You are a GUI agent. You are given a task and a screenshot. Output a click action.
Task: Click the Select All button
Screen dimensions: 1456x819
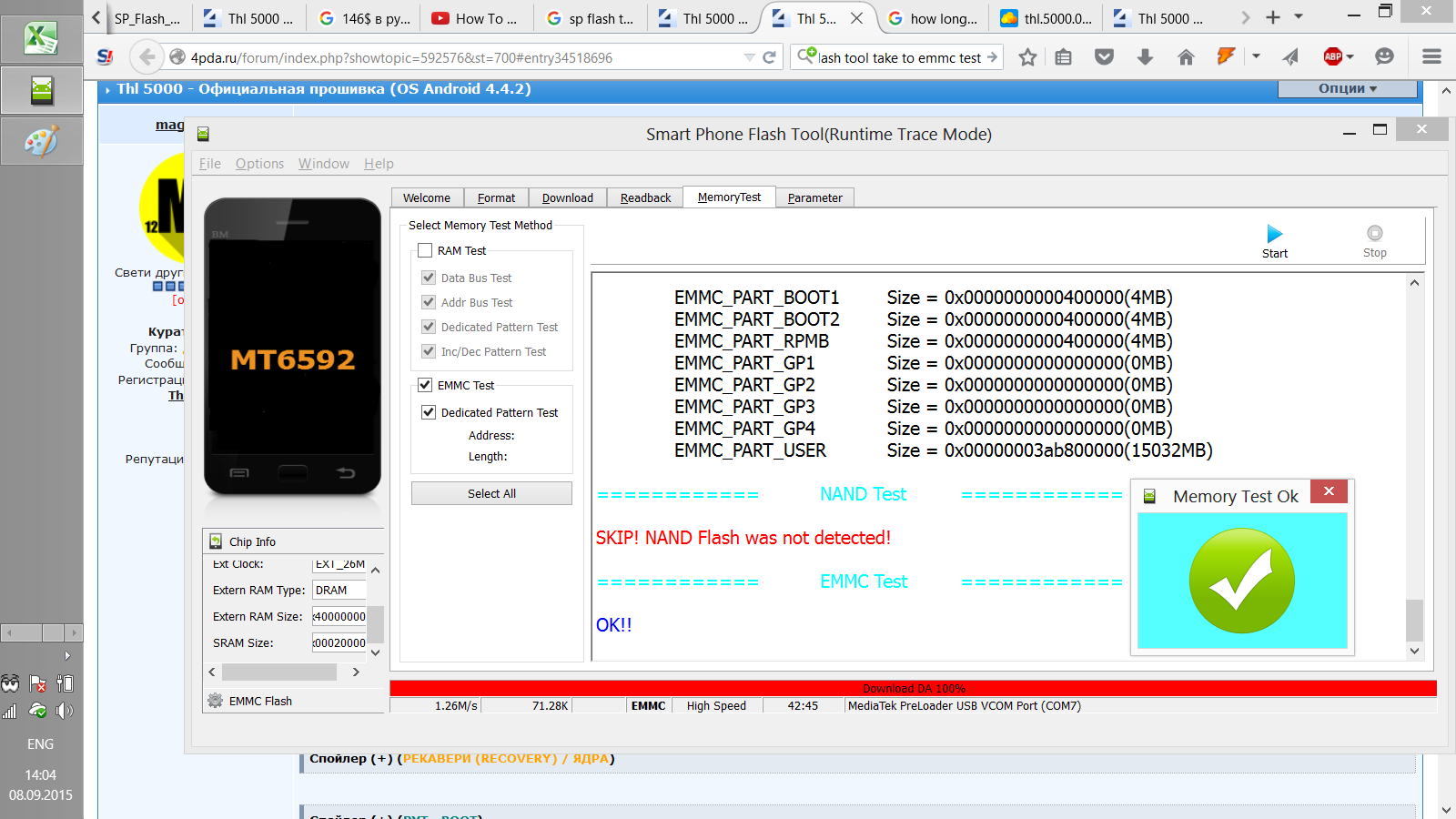pos(491,493)
